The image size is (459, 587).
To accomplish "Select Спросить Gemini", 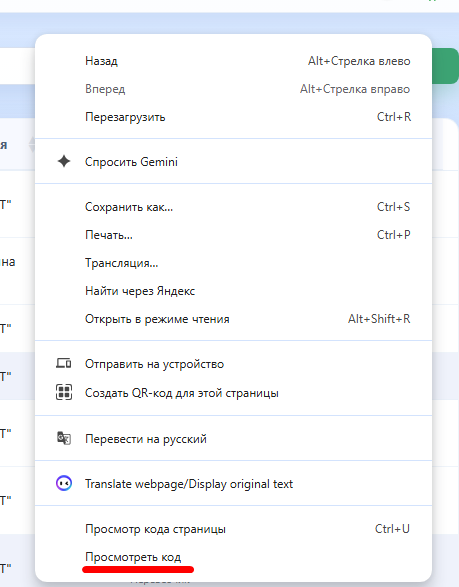I will [x=233, y=162].
